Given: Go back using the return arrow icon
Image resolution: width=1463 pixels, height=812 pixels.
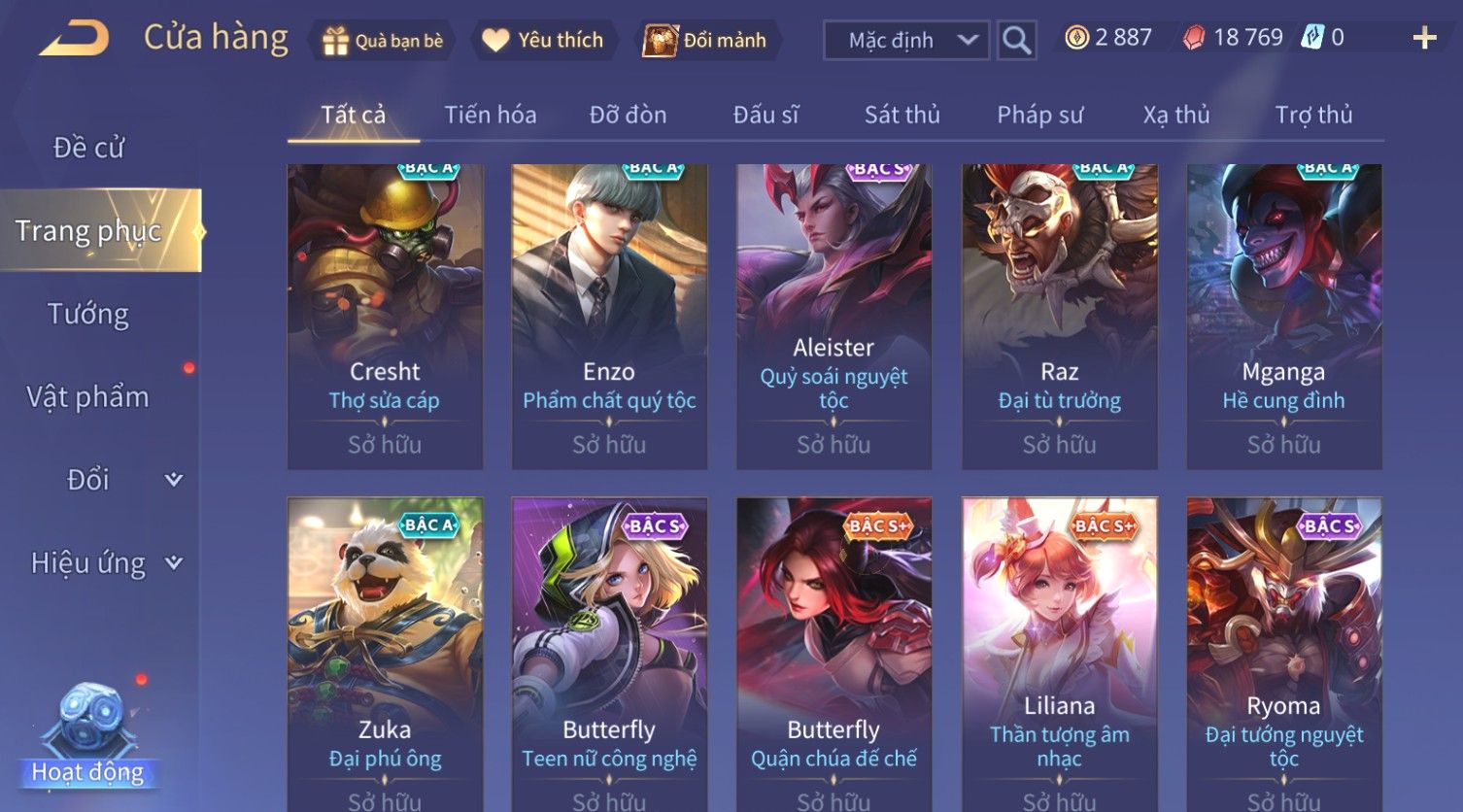Looking at the screenshot, I should point(75,39).
